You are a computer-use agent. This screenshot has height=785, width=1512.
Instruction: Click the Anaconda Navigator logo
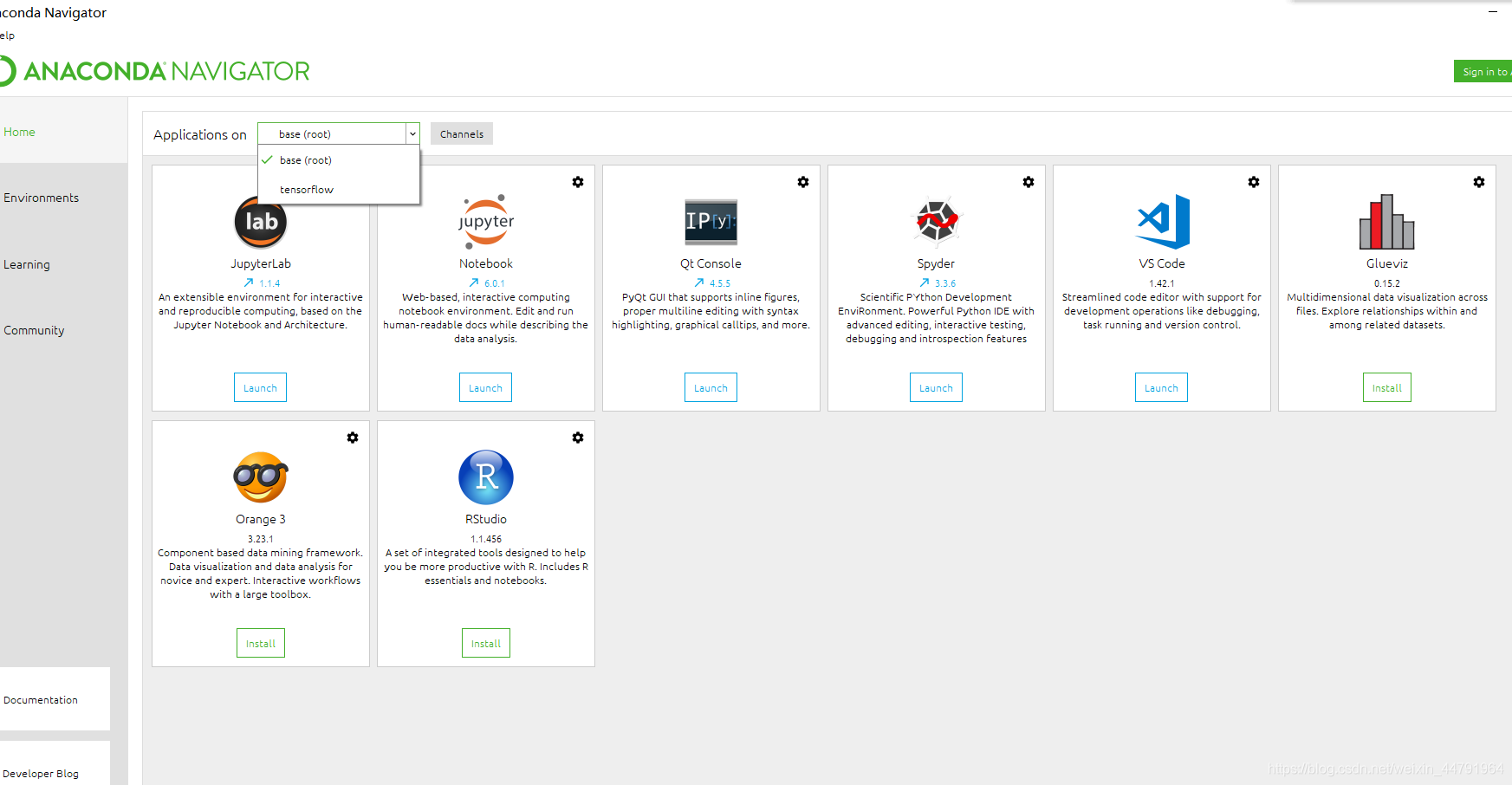coord(154,71)
